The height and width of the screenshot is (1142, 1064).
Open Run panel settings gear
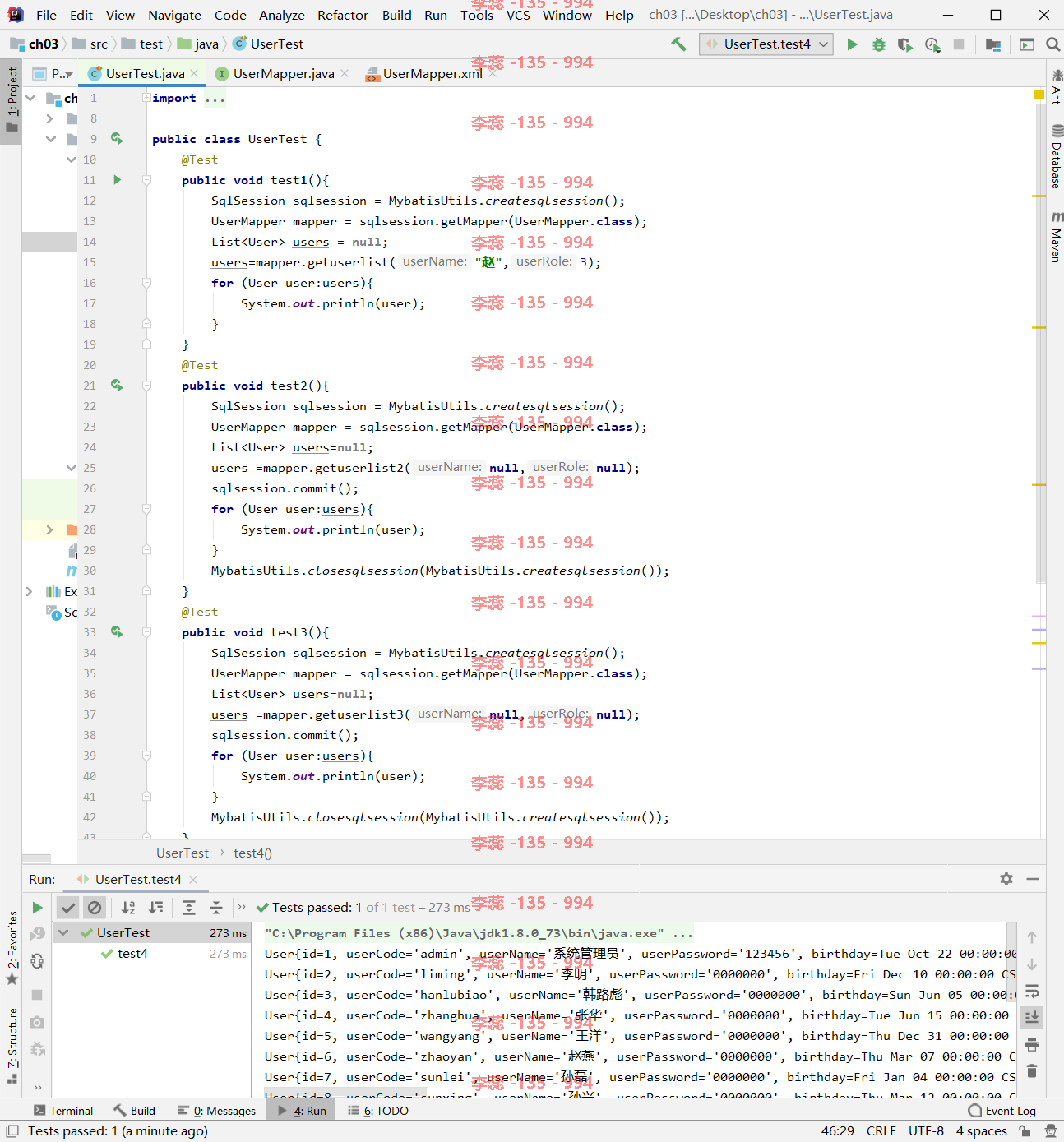[1006, 879]
